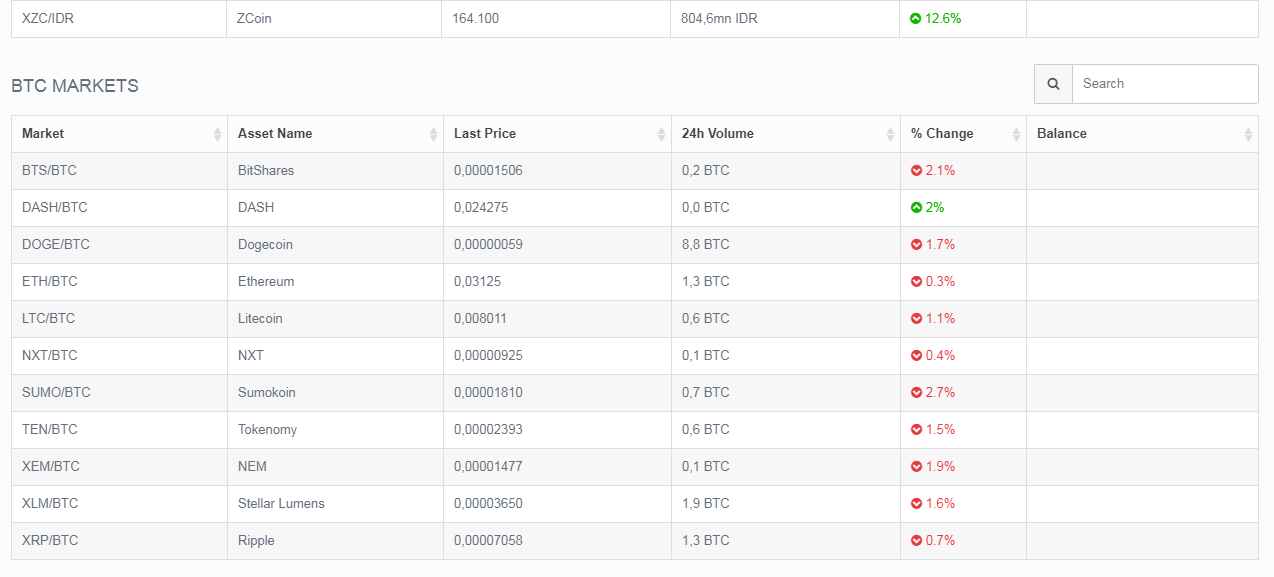The height and width of the screenshot is (577, 1274).
Task: Open the BTS/BTC market row
Action: pos(635,171)
